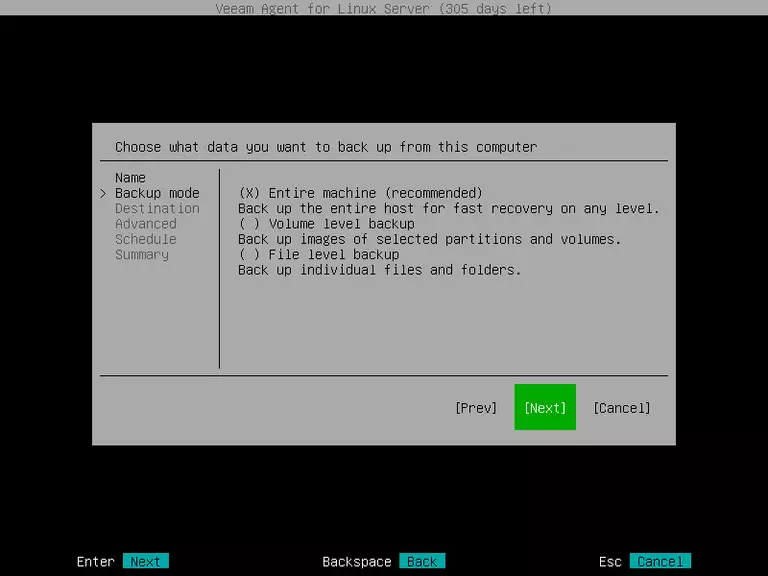This screenshot has width=768, height=576.
Task: Click the Entire machine description text
Action: pos(448,209)
